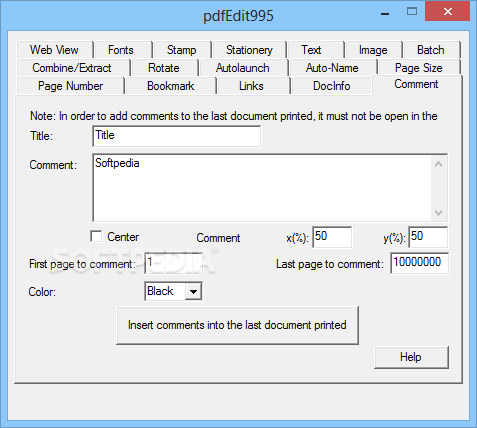The image size is (477, 428).
Task: Open the Web View tab
Action: [55, 50]
